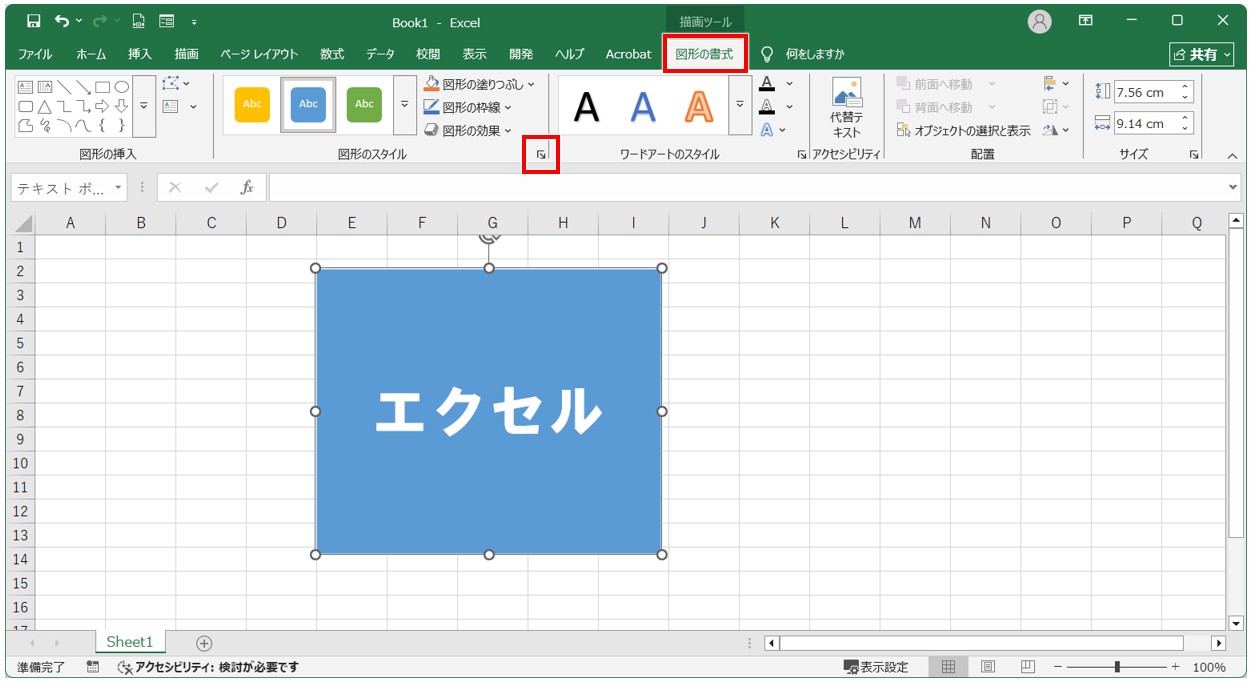Switch to Normal view in status bar

point(949,667)
